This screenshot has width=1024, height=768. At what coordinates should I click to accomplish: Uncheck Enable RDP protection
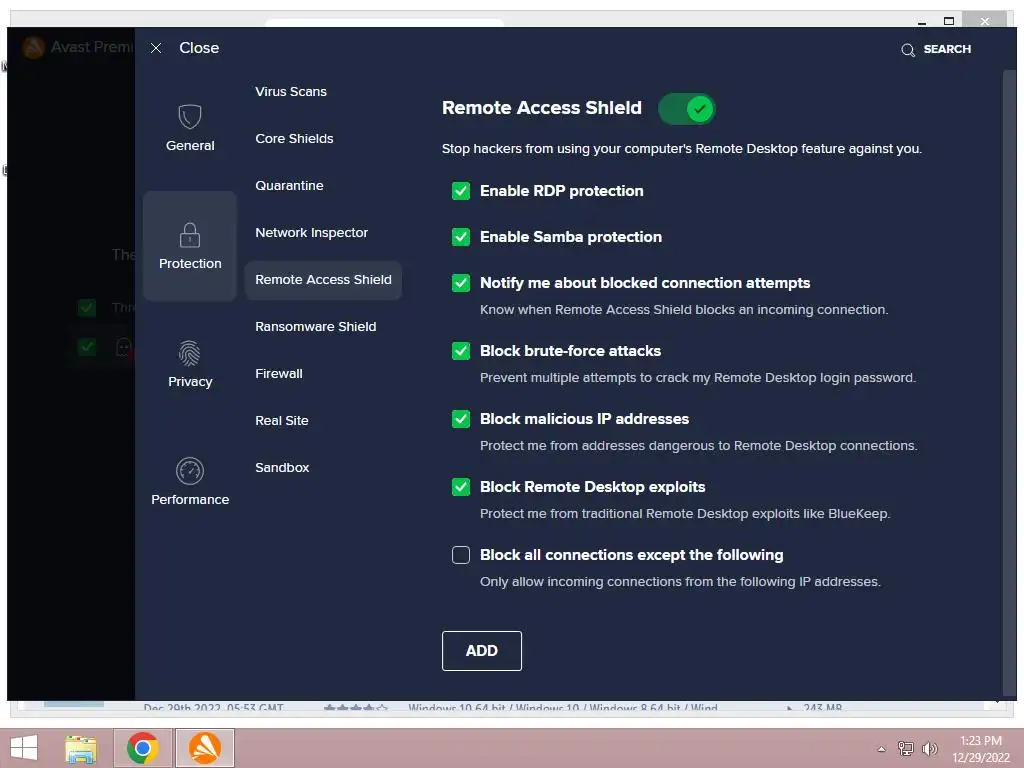click(460, 191)
